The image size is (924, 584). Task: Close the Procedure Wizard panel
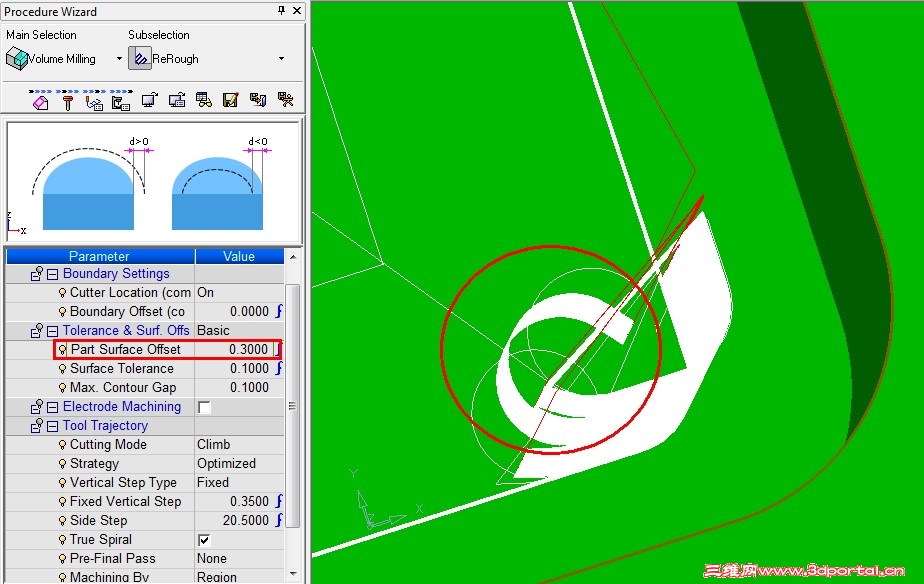coord(297,11)
